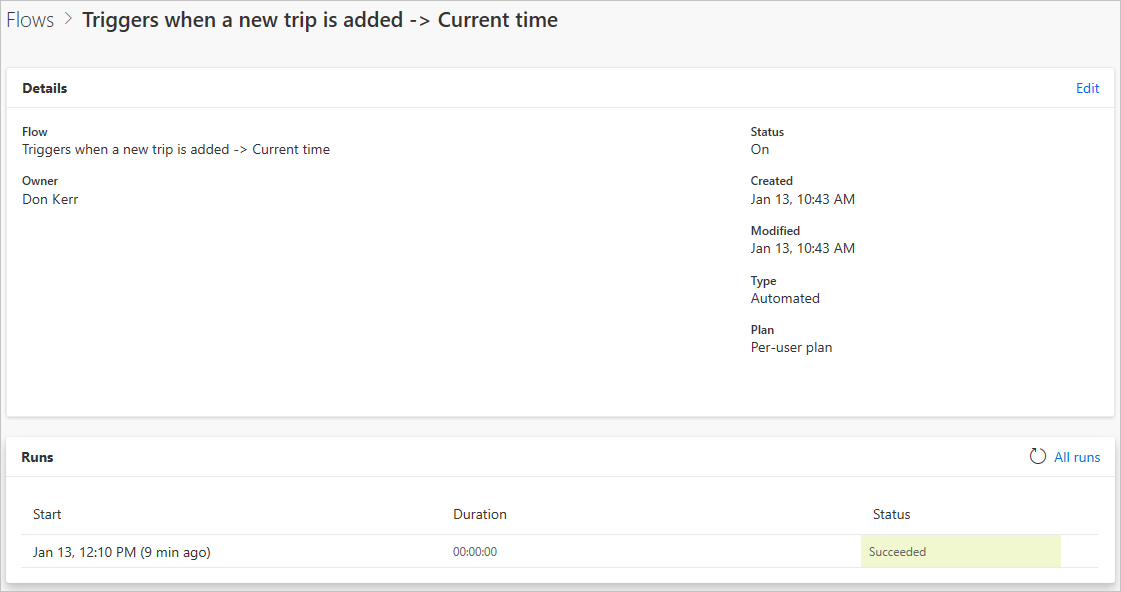Click the Created date Jan 13, 10:43 AM
Image resolution: width=1121 pixels, height=592 pixels.
click(x=803, y=199)
